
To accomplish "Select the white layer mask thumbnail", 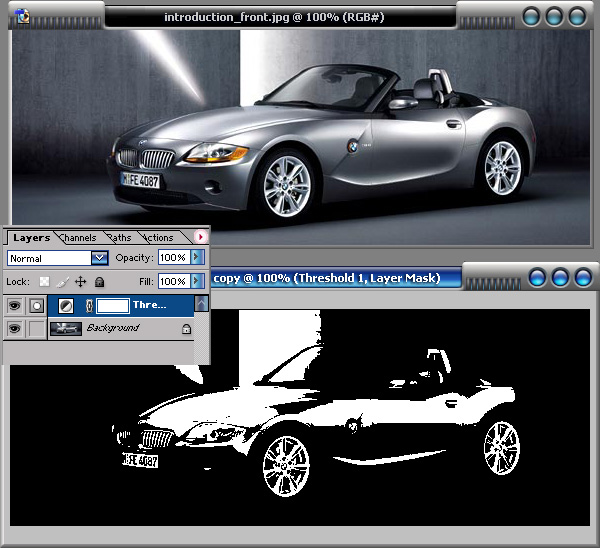I will (x=112, y=306).
